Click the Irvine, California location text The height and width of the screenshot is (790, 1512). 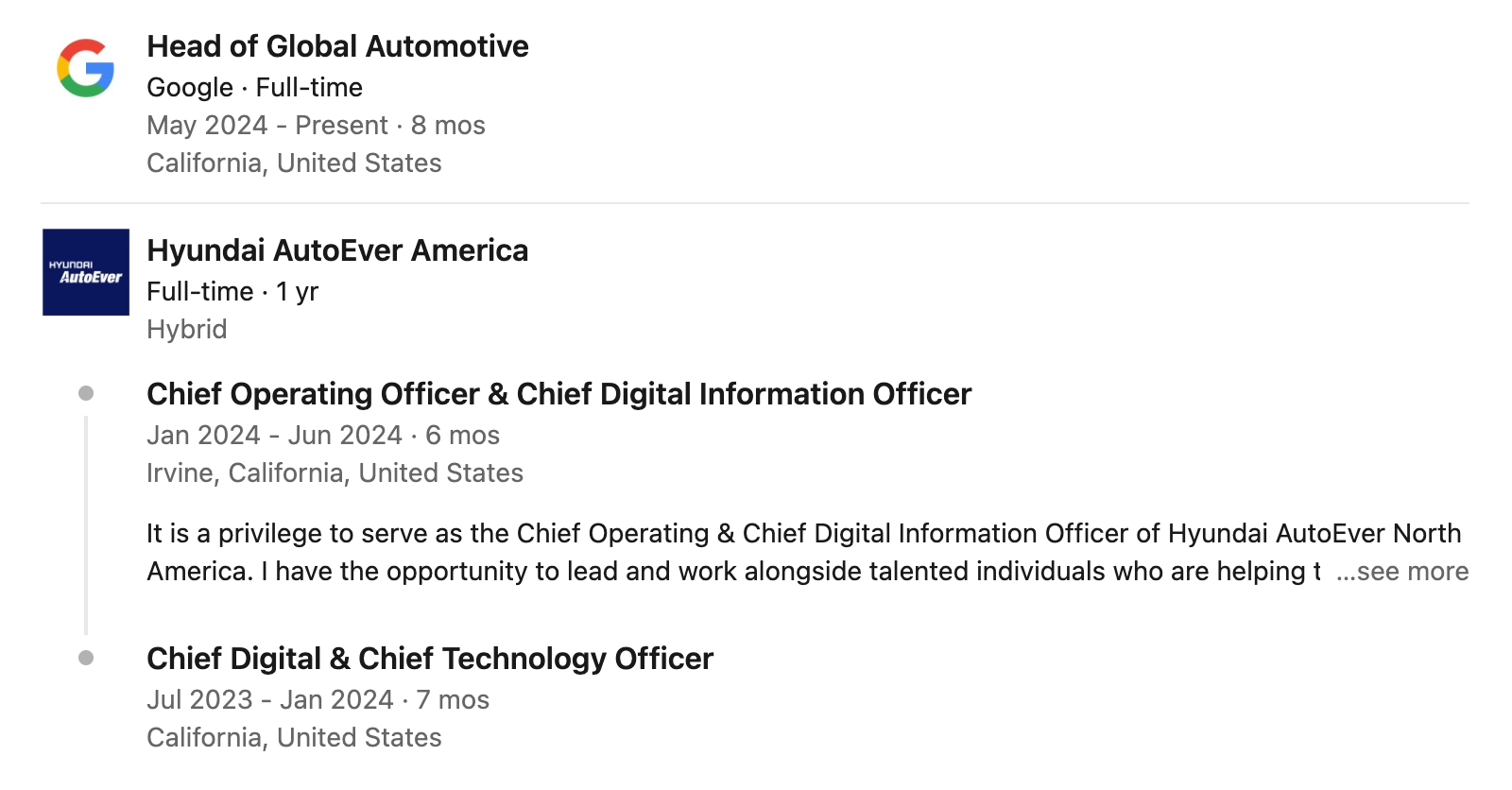click(335, 473)
